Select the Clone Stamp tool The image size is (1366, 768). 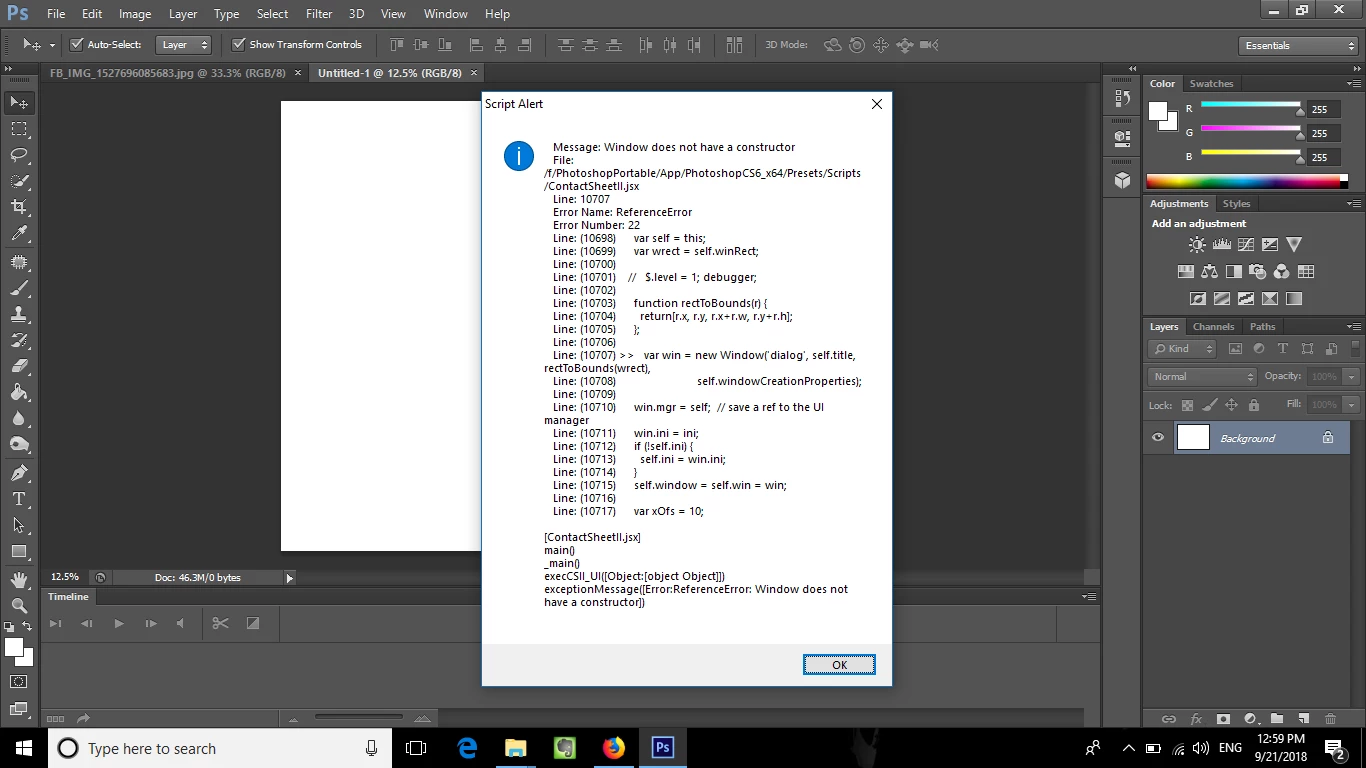pyautogui.click(x=19, y=314)
